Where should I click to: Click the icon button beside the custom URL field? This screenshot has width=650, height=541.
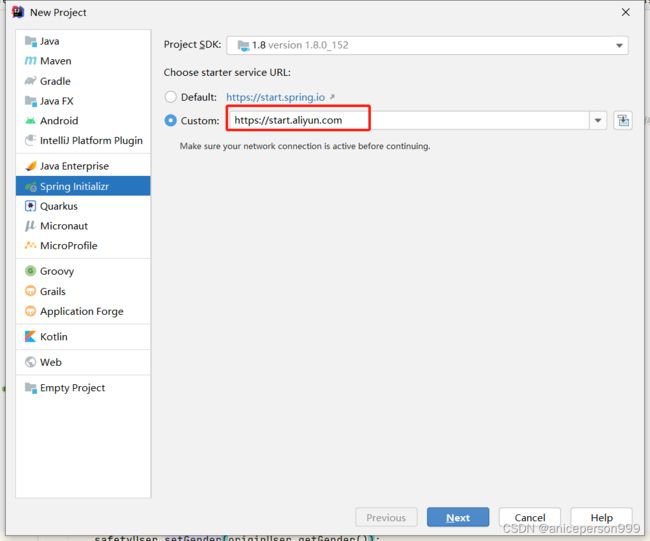(x=623, y=121)
